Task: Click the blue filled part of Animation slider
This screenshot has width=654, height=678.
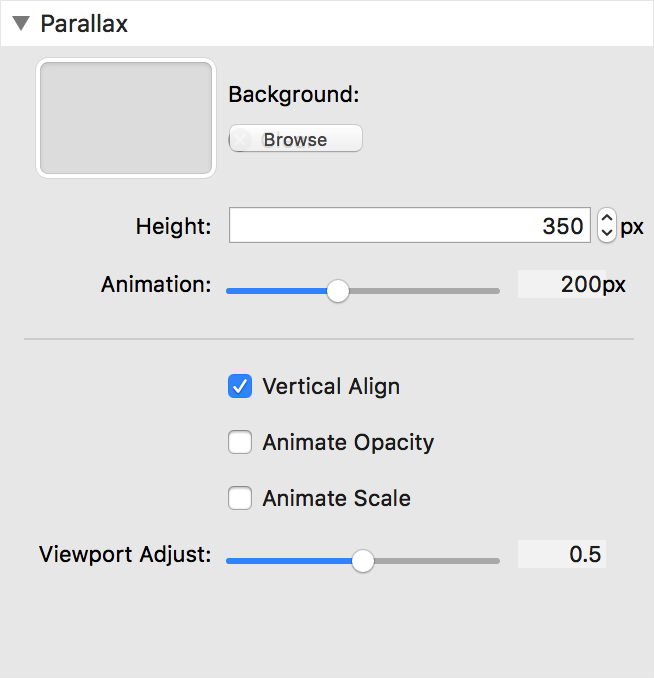Action: coord(276,291)
